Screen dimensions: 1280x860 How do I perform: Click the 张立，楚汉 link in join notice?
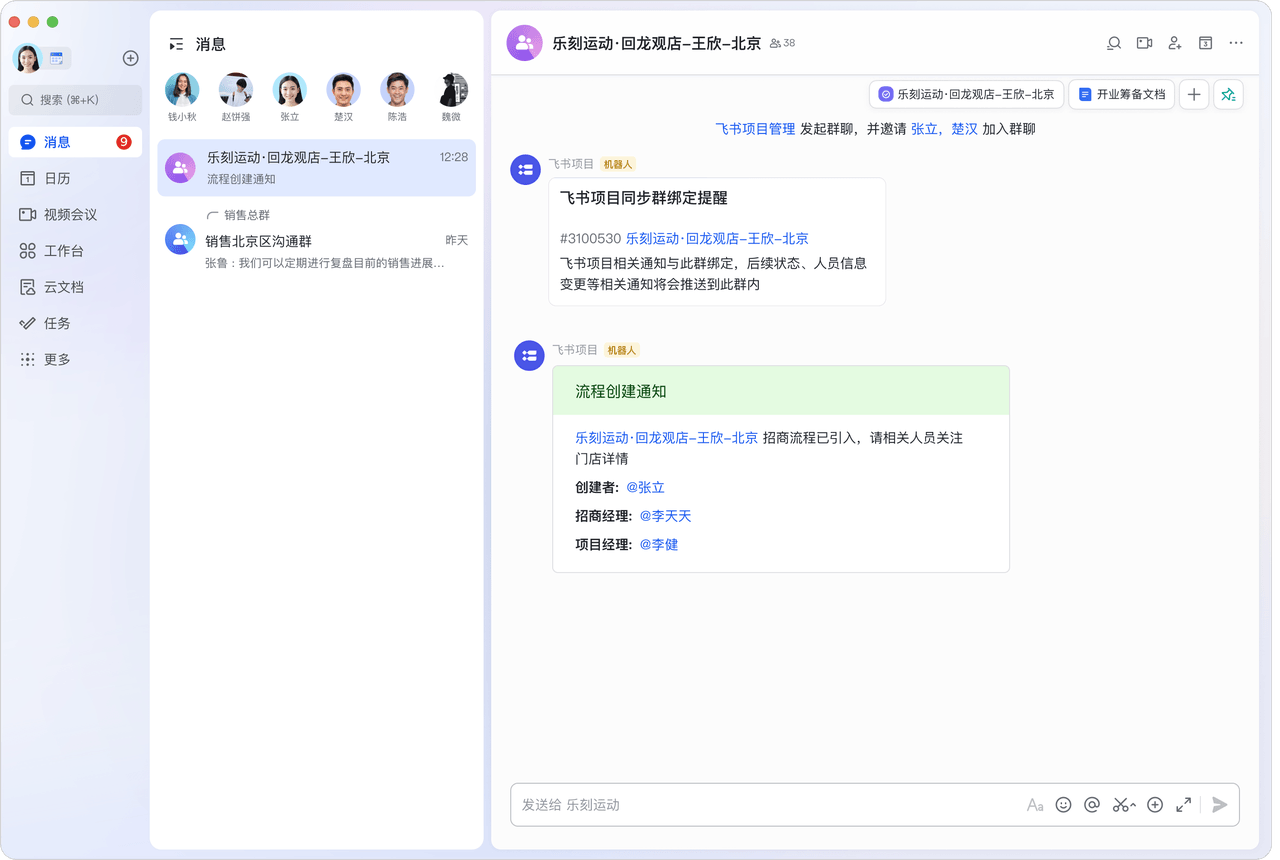(x=944, y=129)
